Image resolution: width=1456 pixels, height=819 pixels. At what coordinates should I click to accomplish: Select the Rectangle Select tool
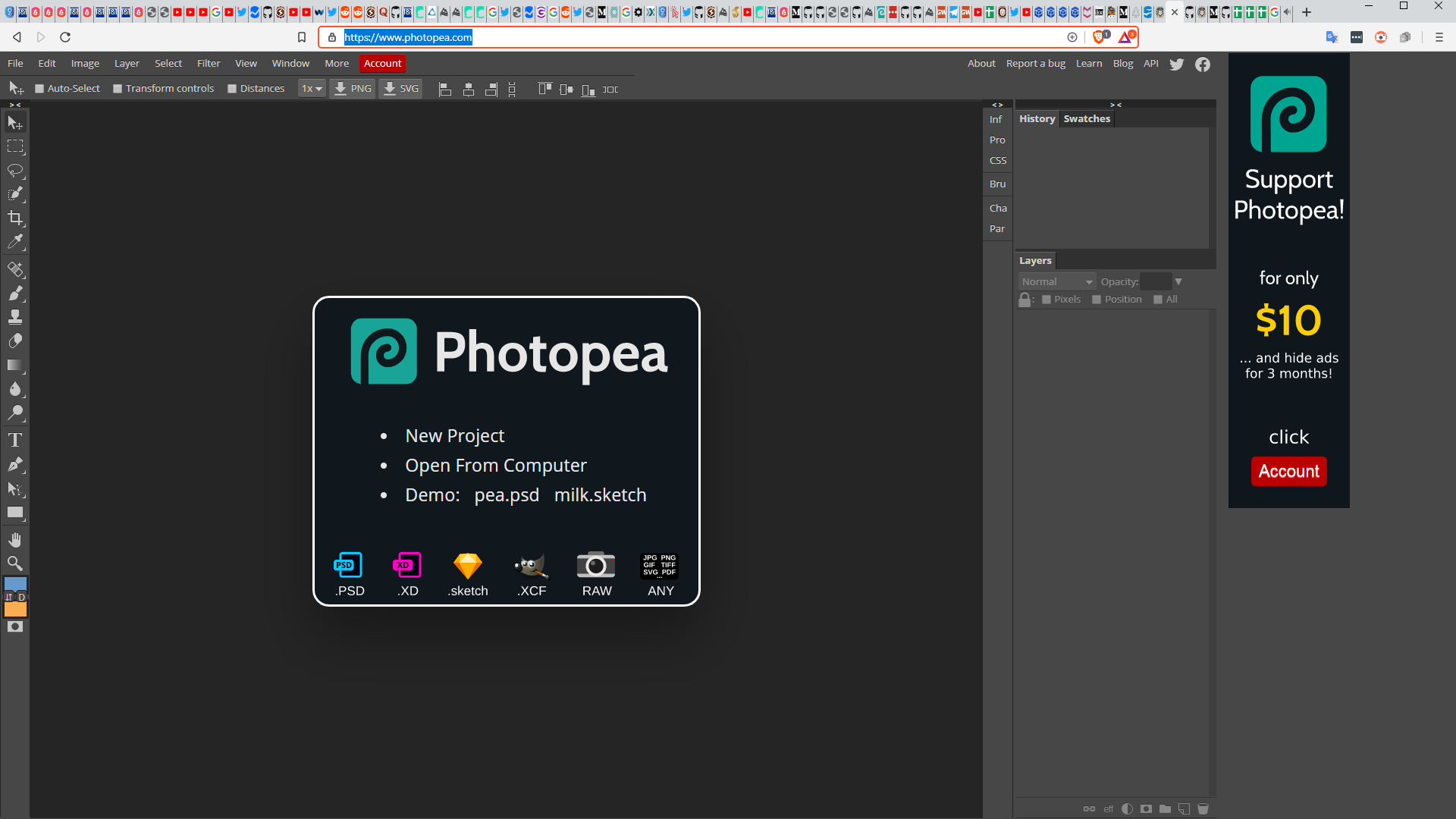click(15, 146)
